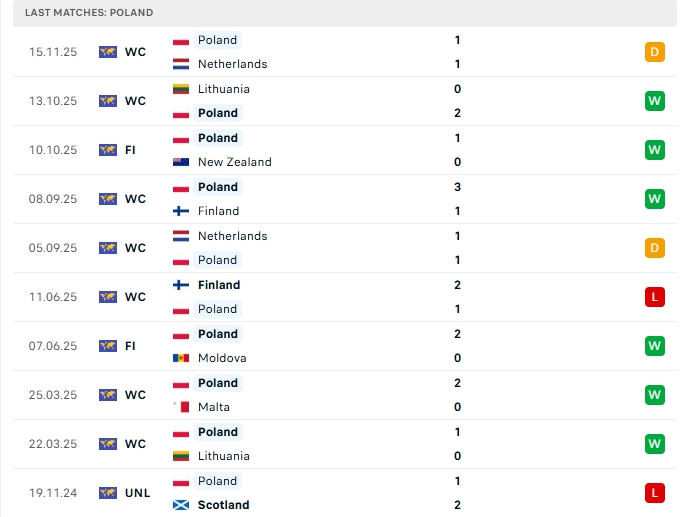
Task: Open the Malta team link
Action: (214, 407)
